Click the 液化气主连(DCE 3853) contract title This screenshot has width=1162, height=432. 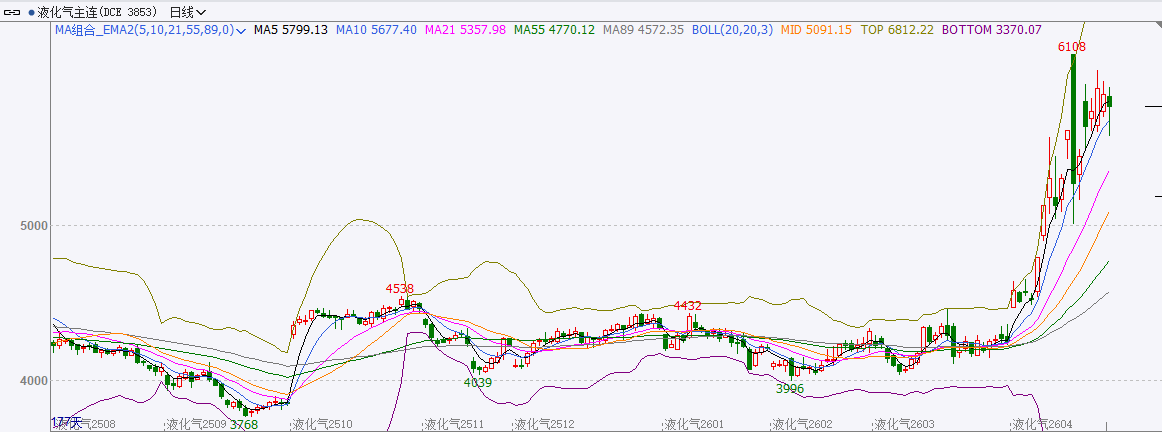pyautogui.click(x=98, y=12)
